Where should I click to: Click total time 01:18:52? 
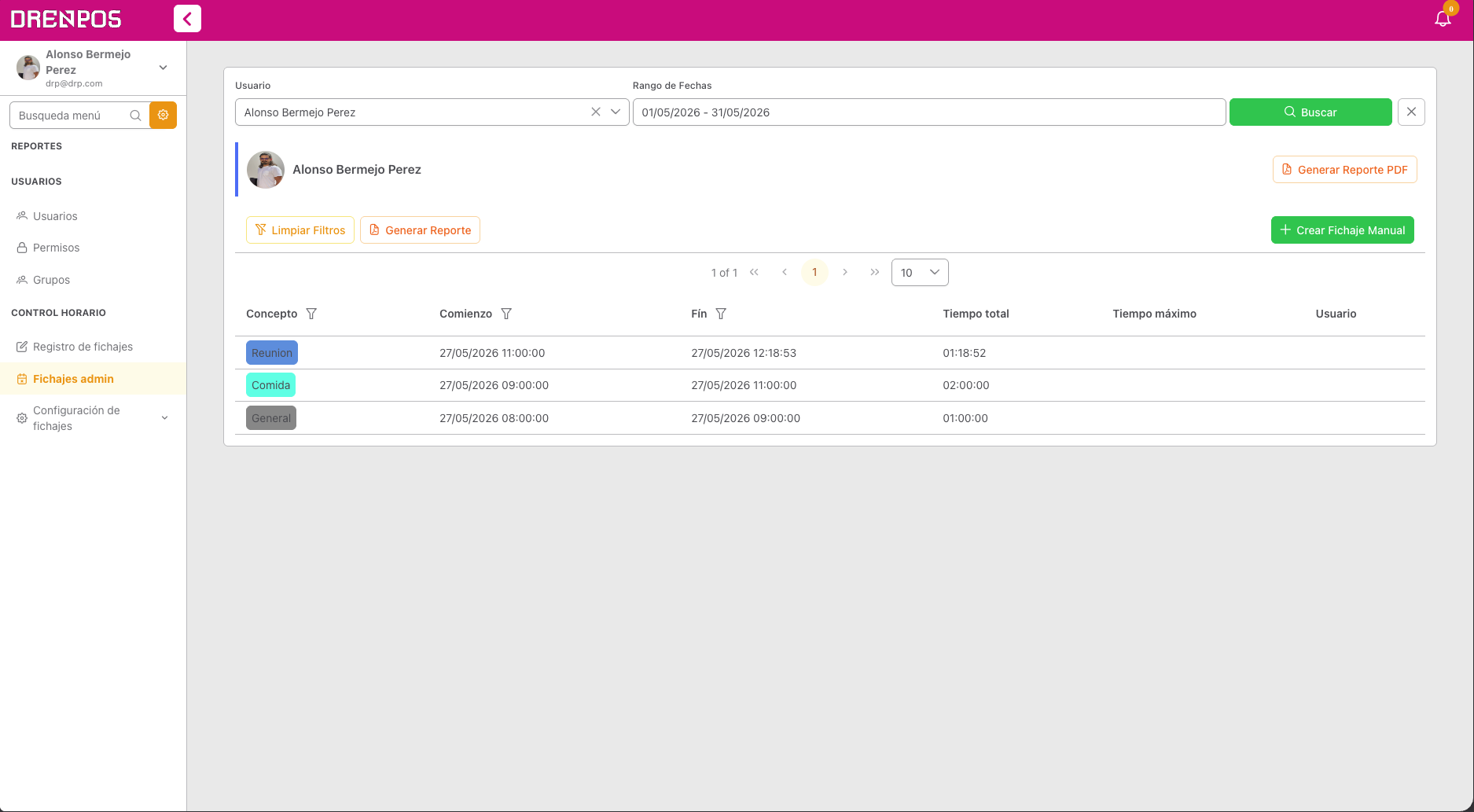coord(965,353)
